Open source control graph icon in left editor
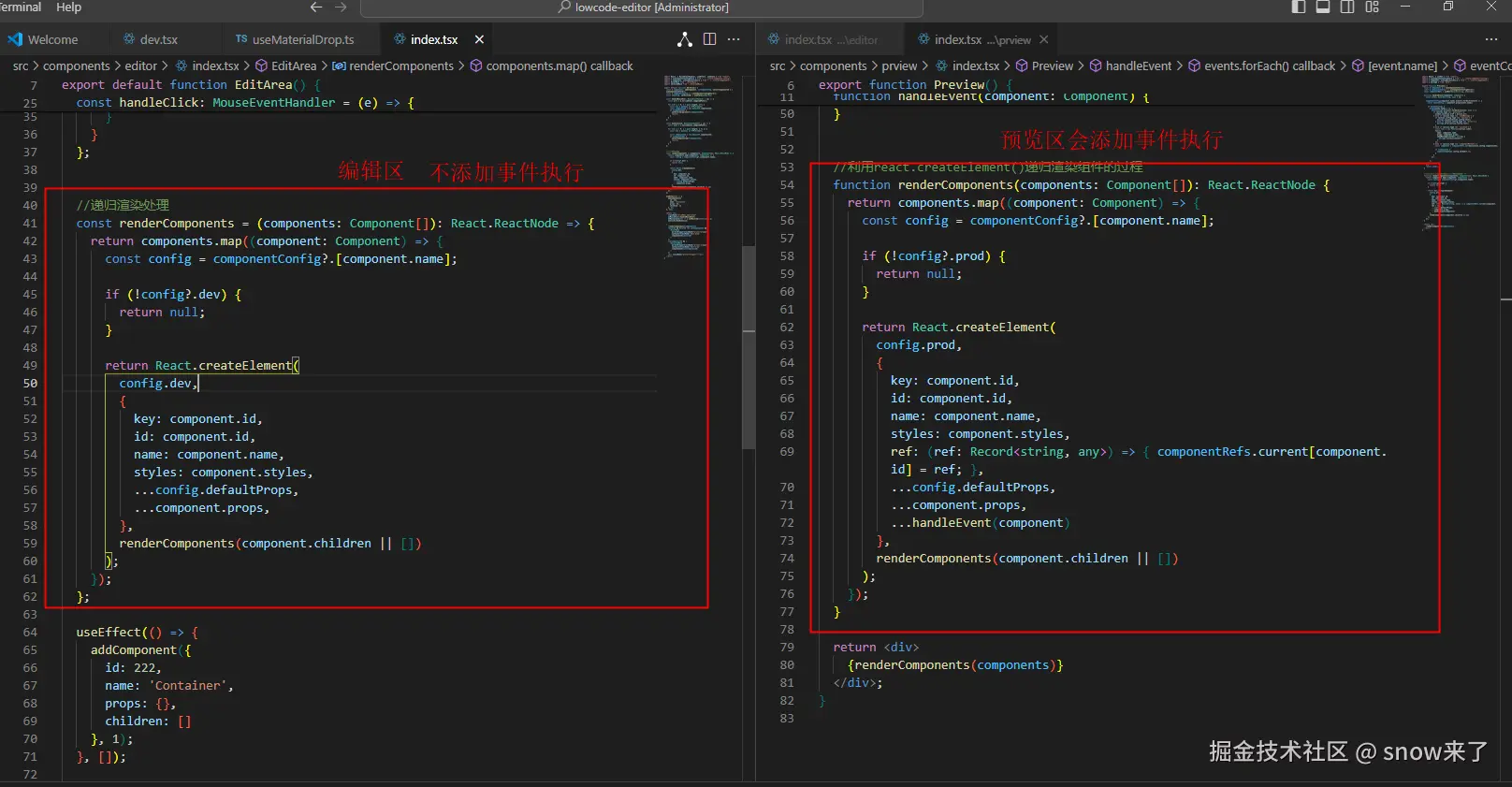 pyautogui.click(x=685, y=39)
